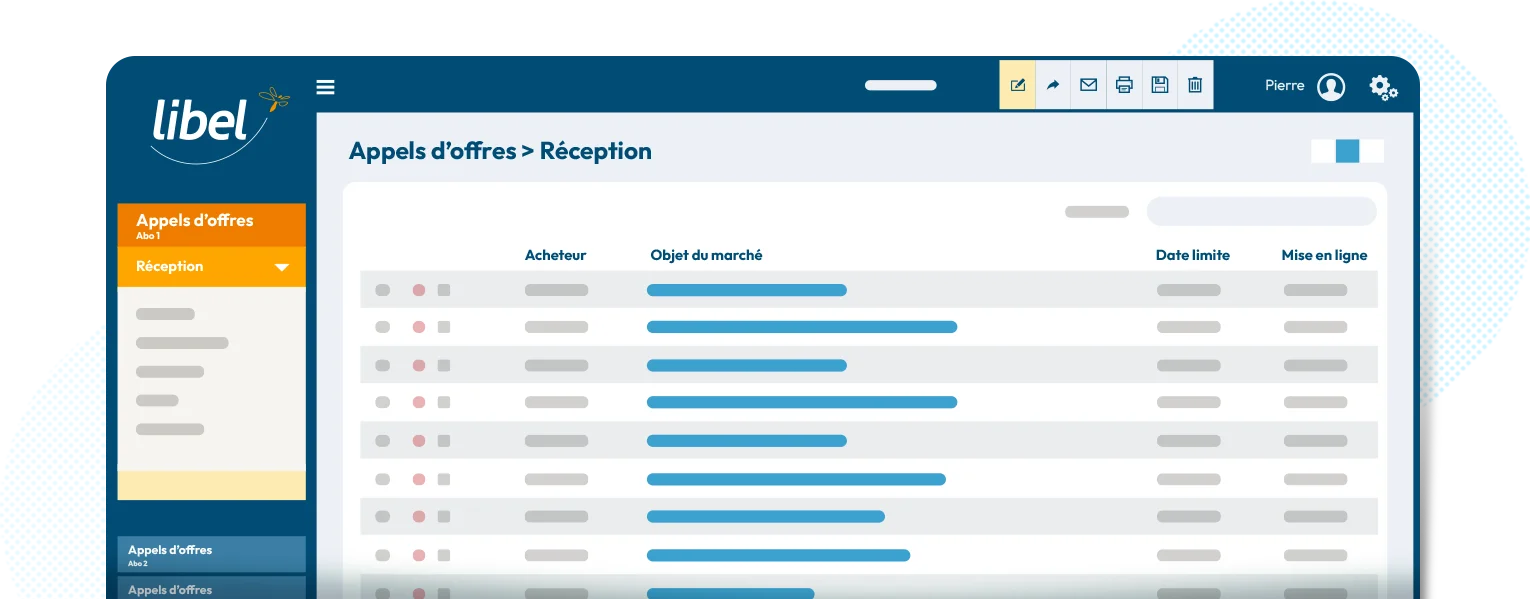Click the edit pencil icon
The image size is (1530, 599).
1018,85
